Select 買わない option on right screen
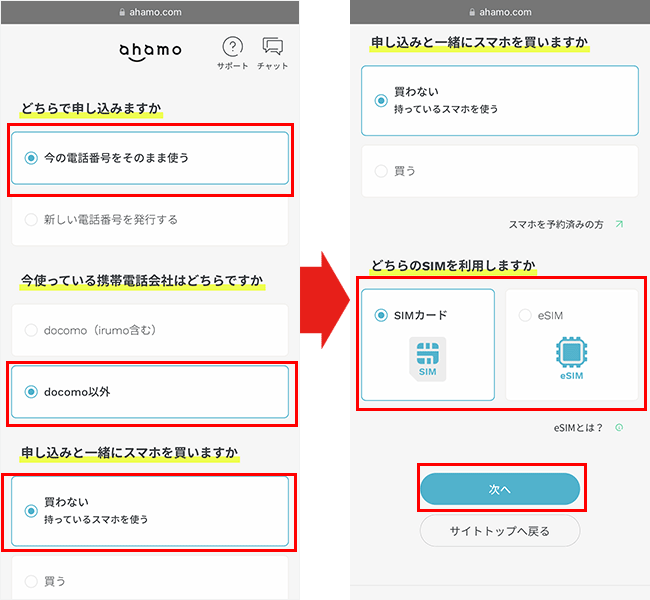Image resolution: width=650 pixels, height=600 pixels. (x=500, y=101)
